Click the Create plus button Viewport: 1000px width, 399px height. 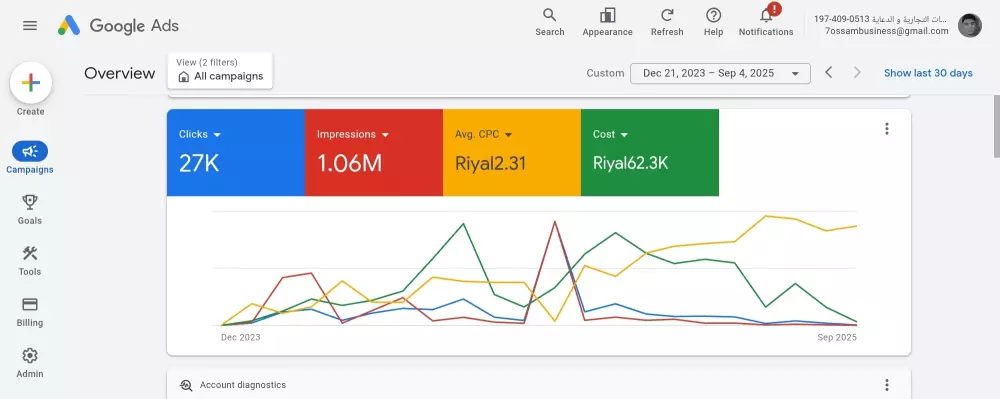[x=31, y=83]
